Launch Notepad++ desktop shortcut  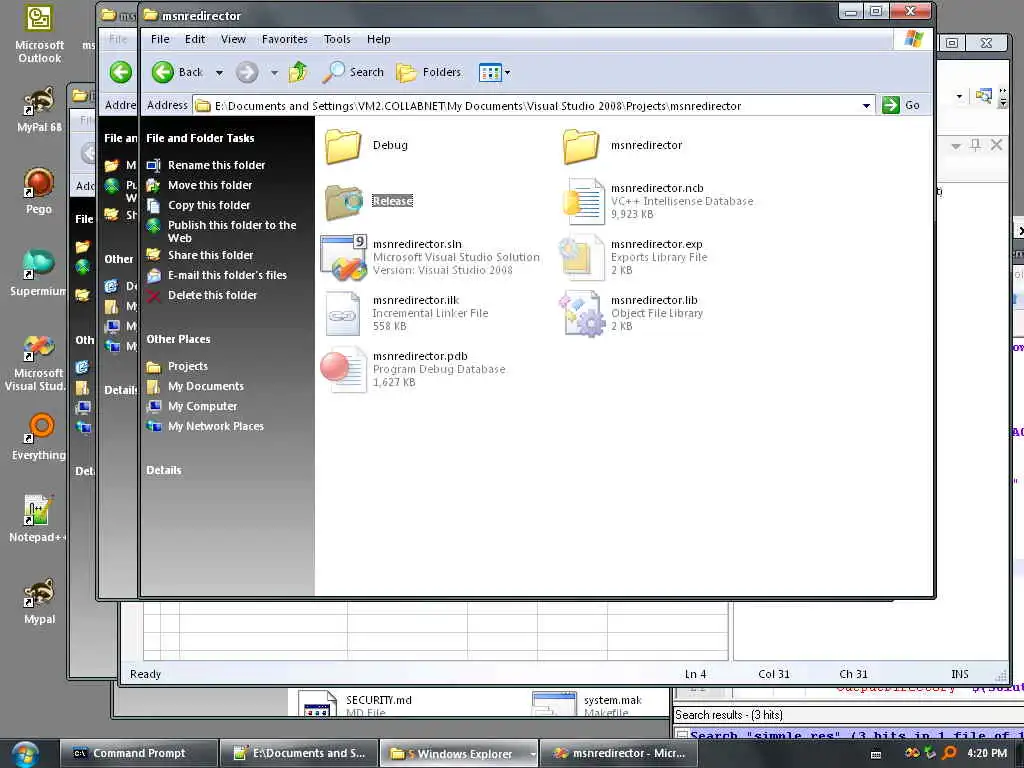(x=37, y=519)
